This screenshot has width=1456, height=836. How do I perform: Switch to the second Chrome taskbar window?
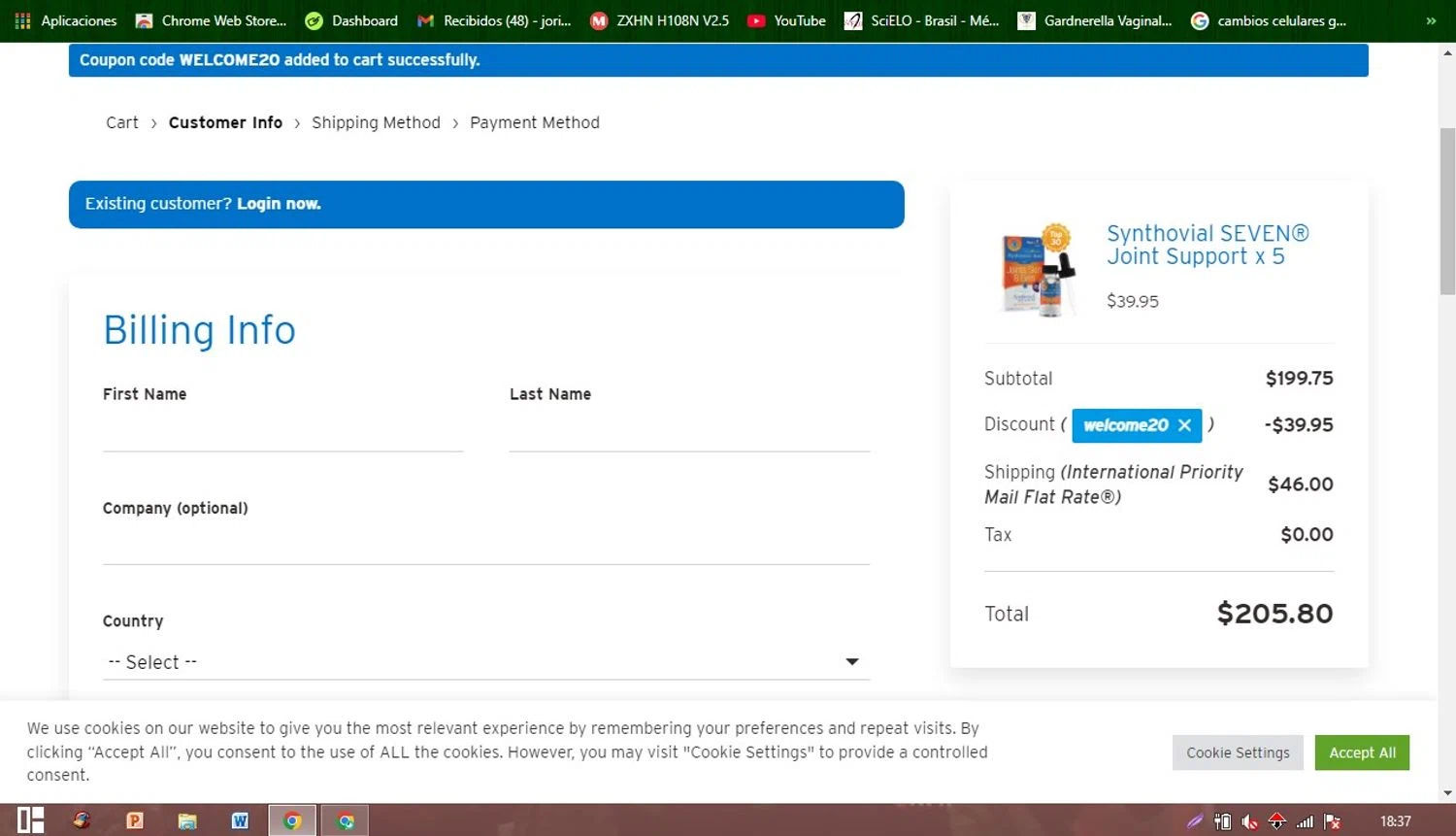346,820
